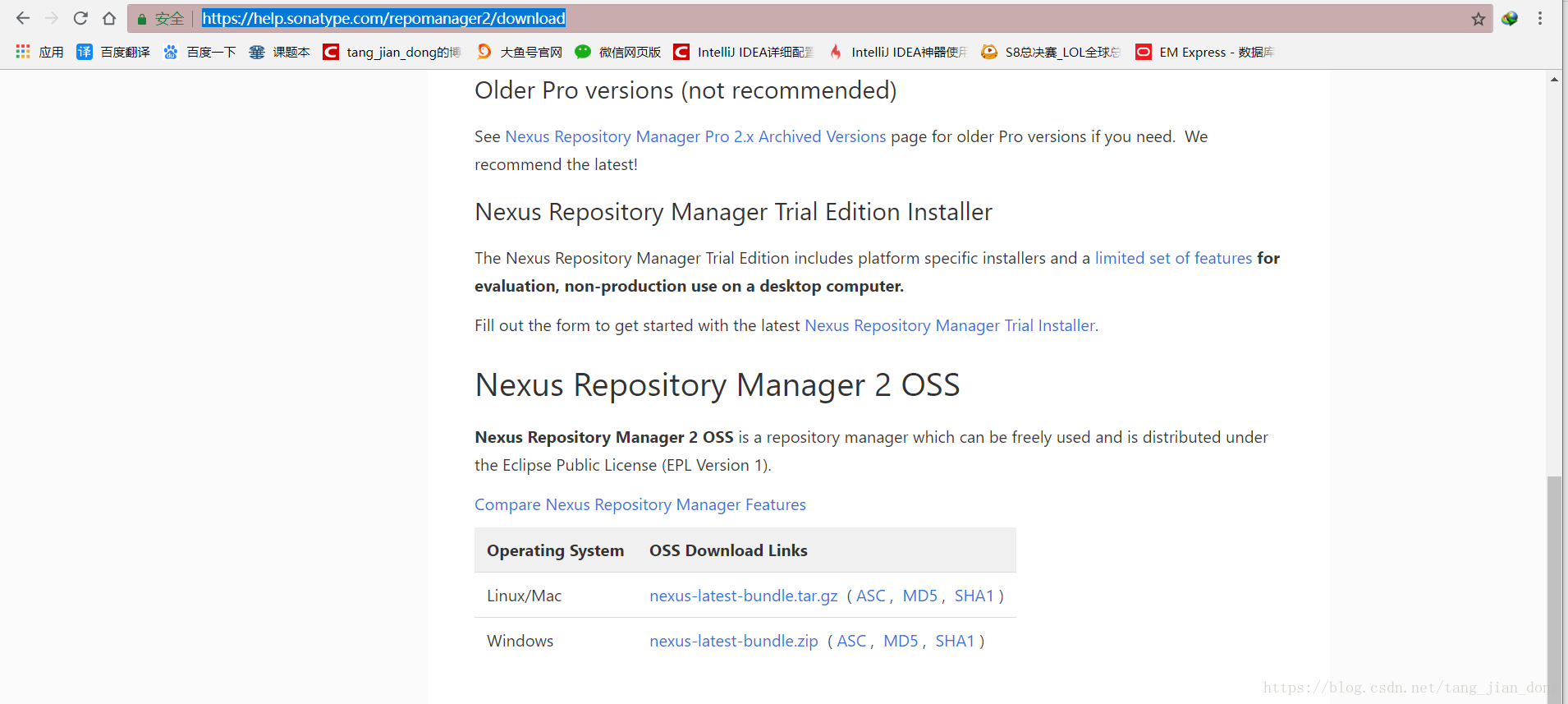Viewport: 1568px width, 704px height.
Task: Open MD5 link in Linux/Mac row
Action: (920, 596)
